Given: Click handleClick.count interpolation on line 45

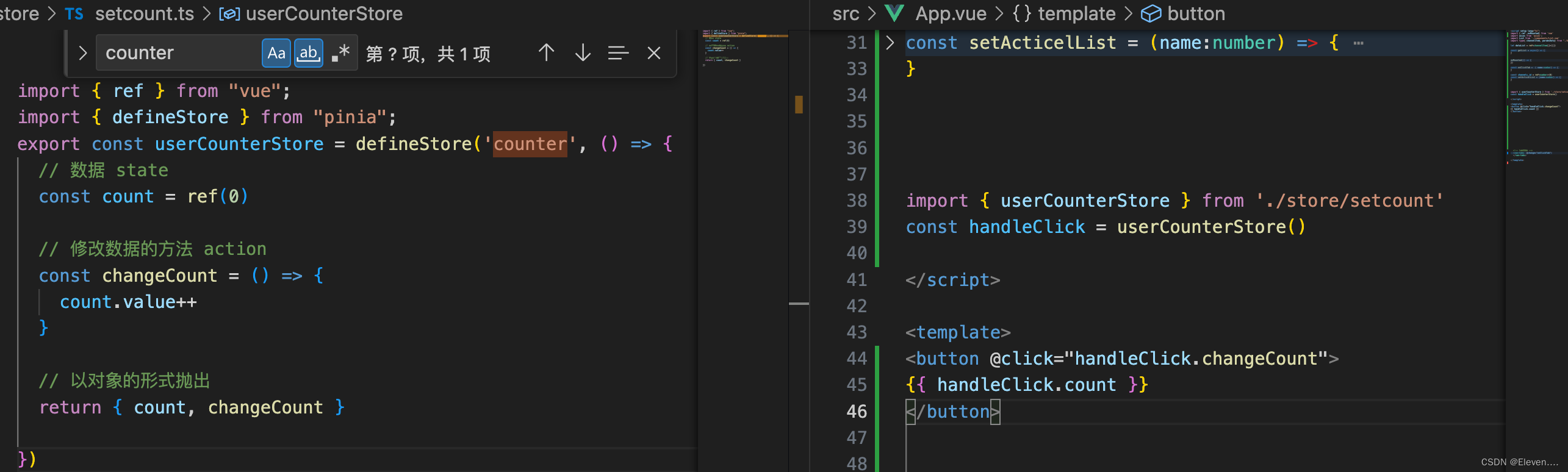Looking at the screenshot, I should tap(1026, 385).
